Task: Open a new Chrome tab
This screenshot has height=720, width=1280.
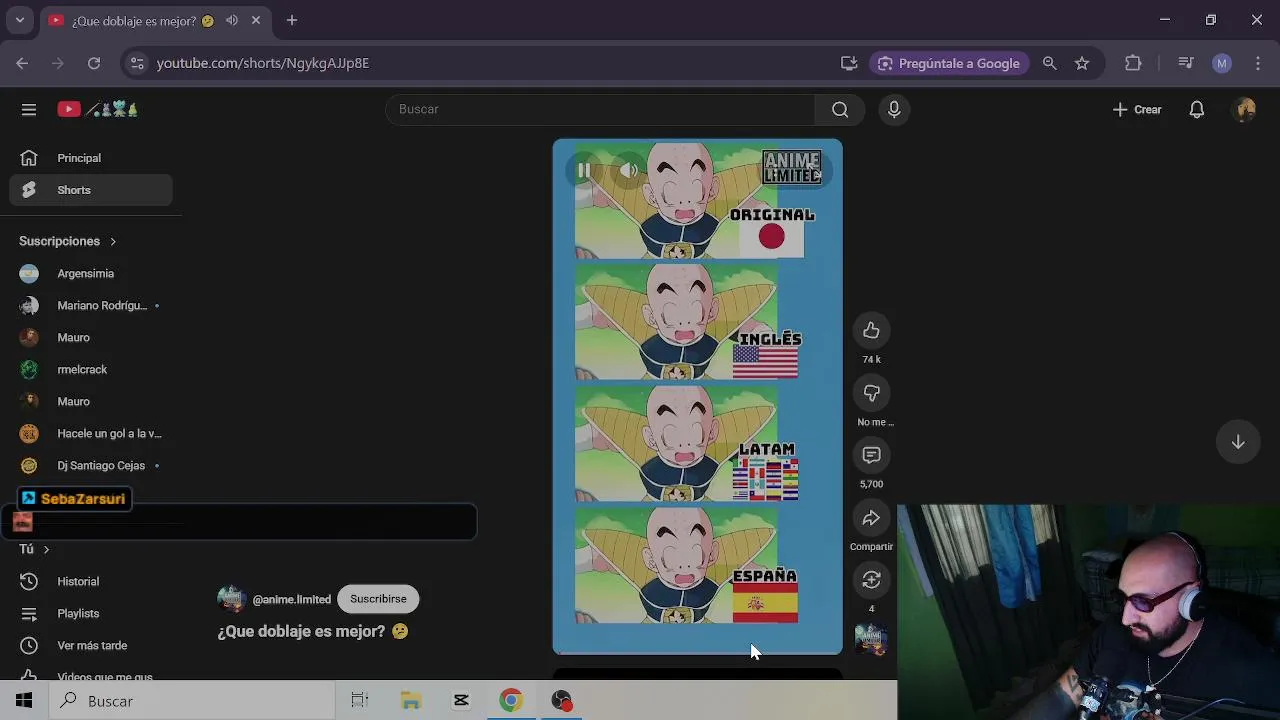Action: tap(292, 20)
